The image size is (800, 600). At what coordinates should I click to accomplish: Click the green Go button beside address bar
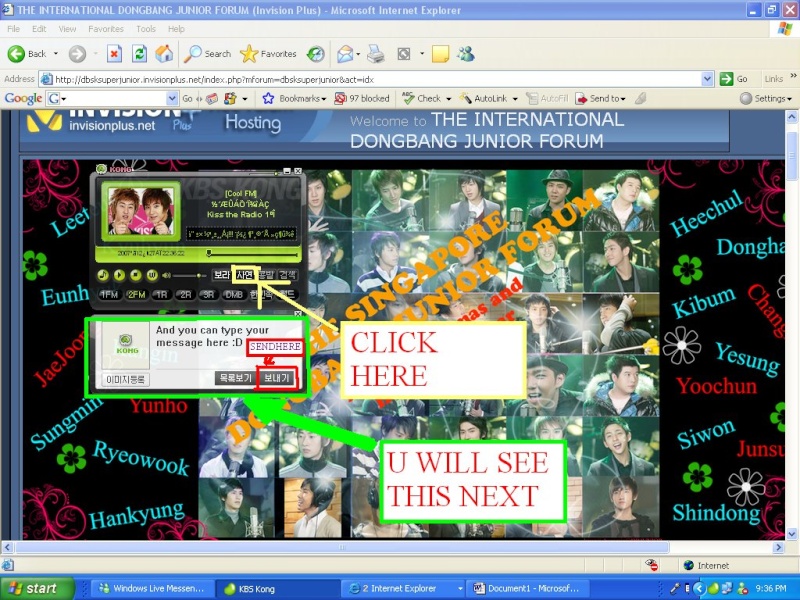[733, 79]
